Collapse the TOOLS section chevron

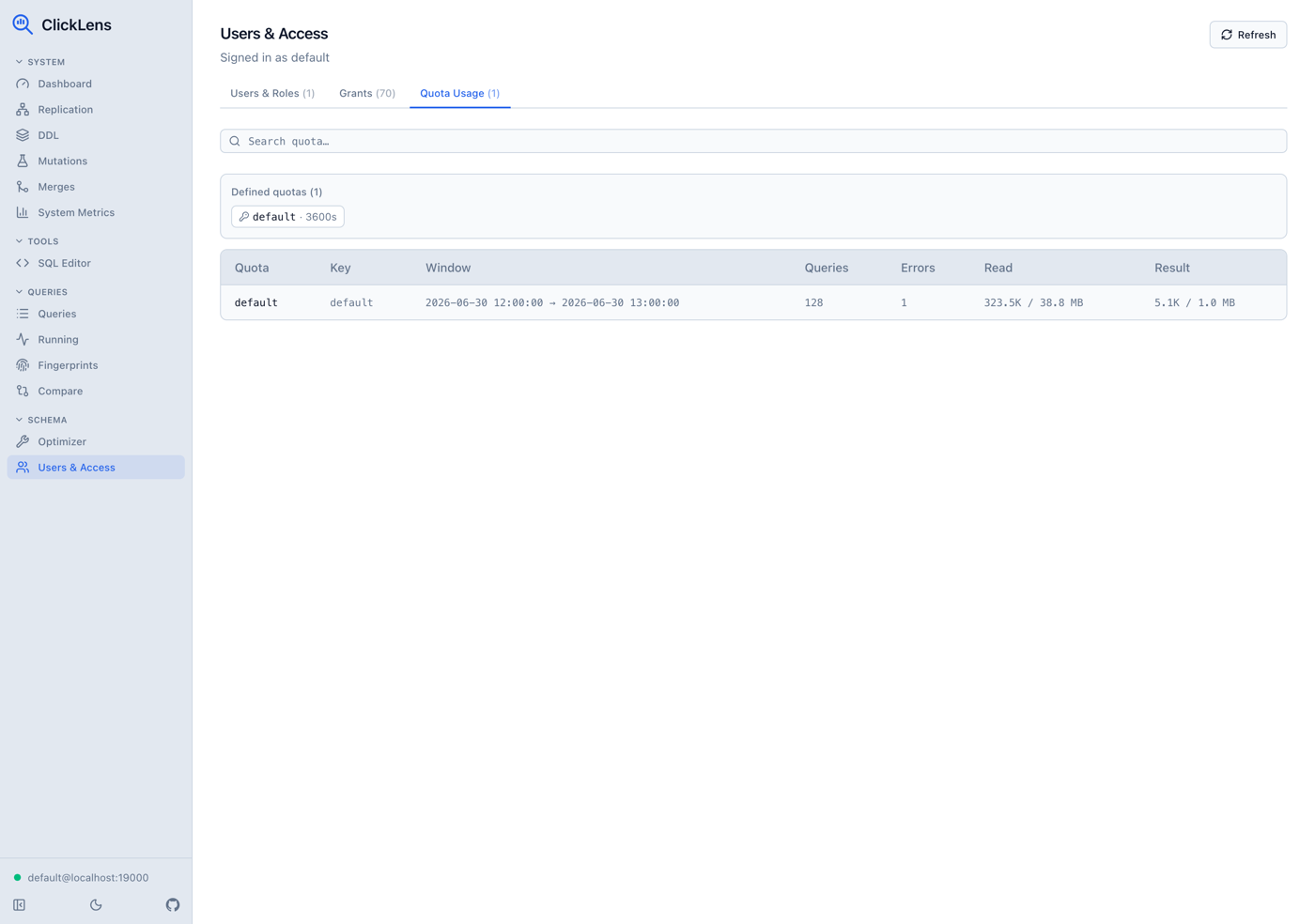[x=19, y=241]
